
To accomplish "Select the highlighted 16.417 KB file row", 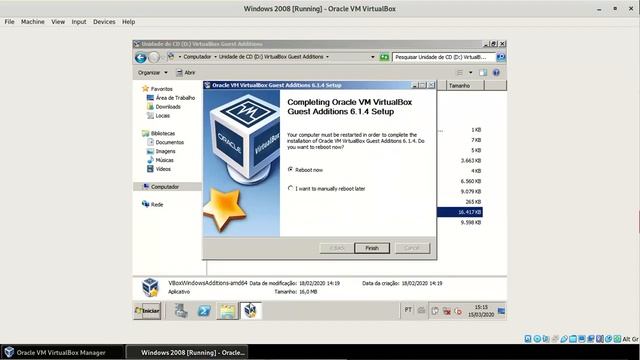I will [x=460, y=212].
